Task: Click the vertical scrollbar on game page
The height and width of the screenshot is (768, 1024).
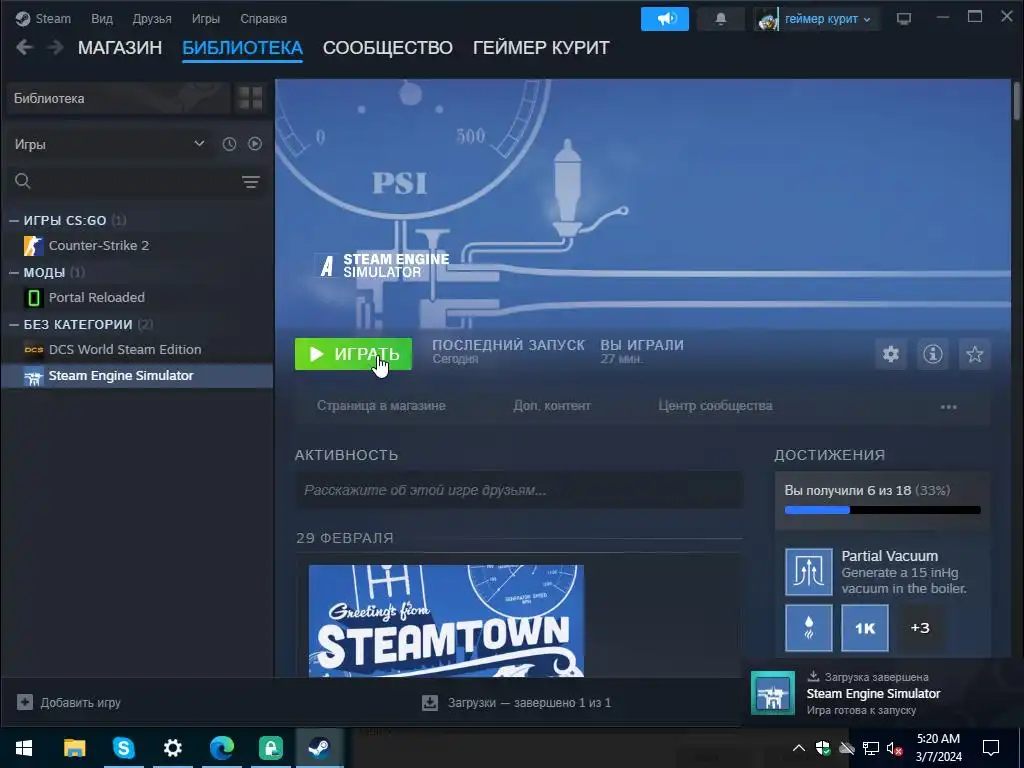Action: coord(1016,101)
